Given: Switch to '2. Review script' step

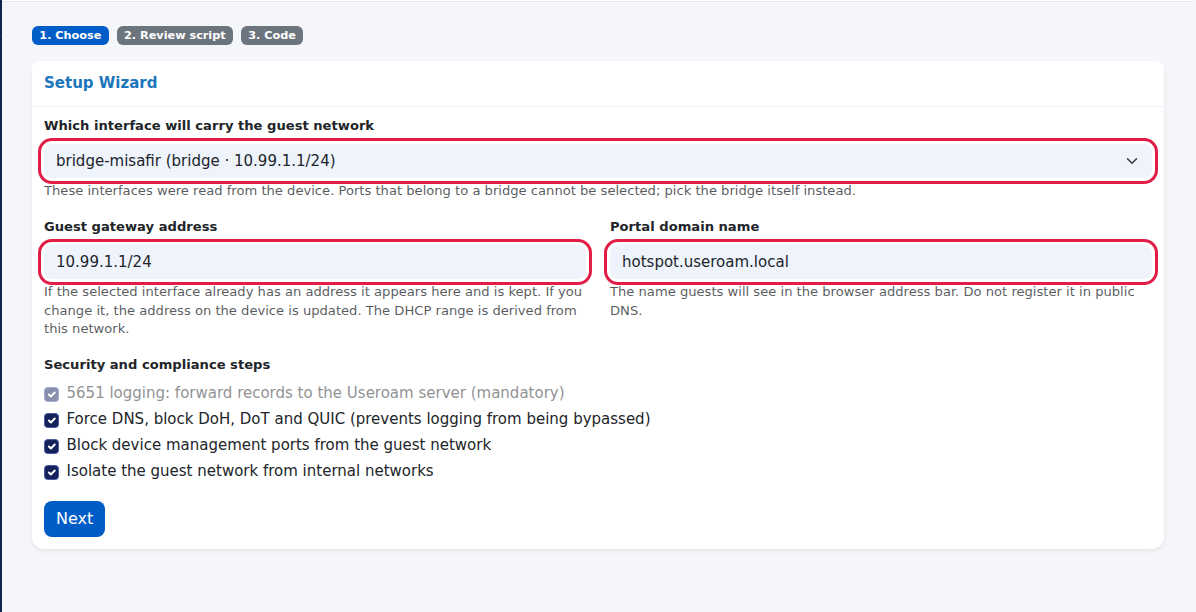Looking at the screenshot, I should (175, 35).
